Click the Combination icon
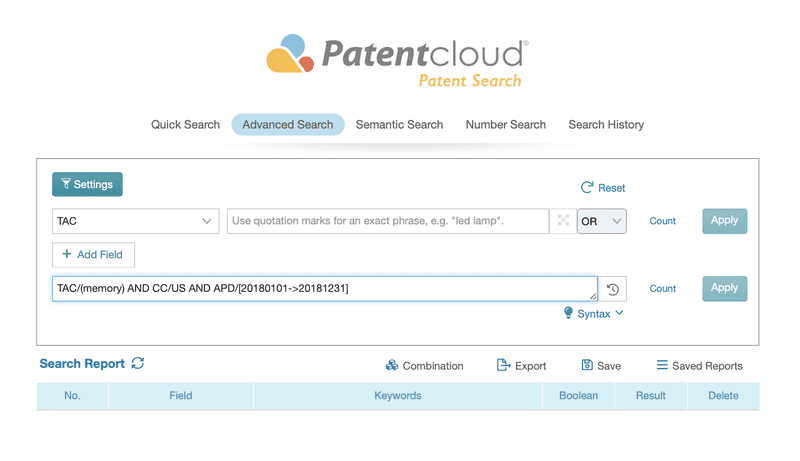 pyautogui.click(x=392, y=365)
